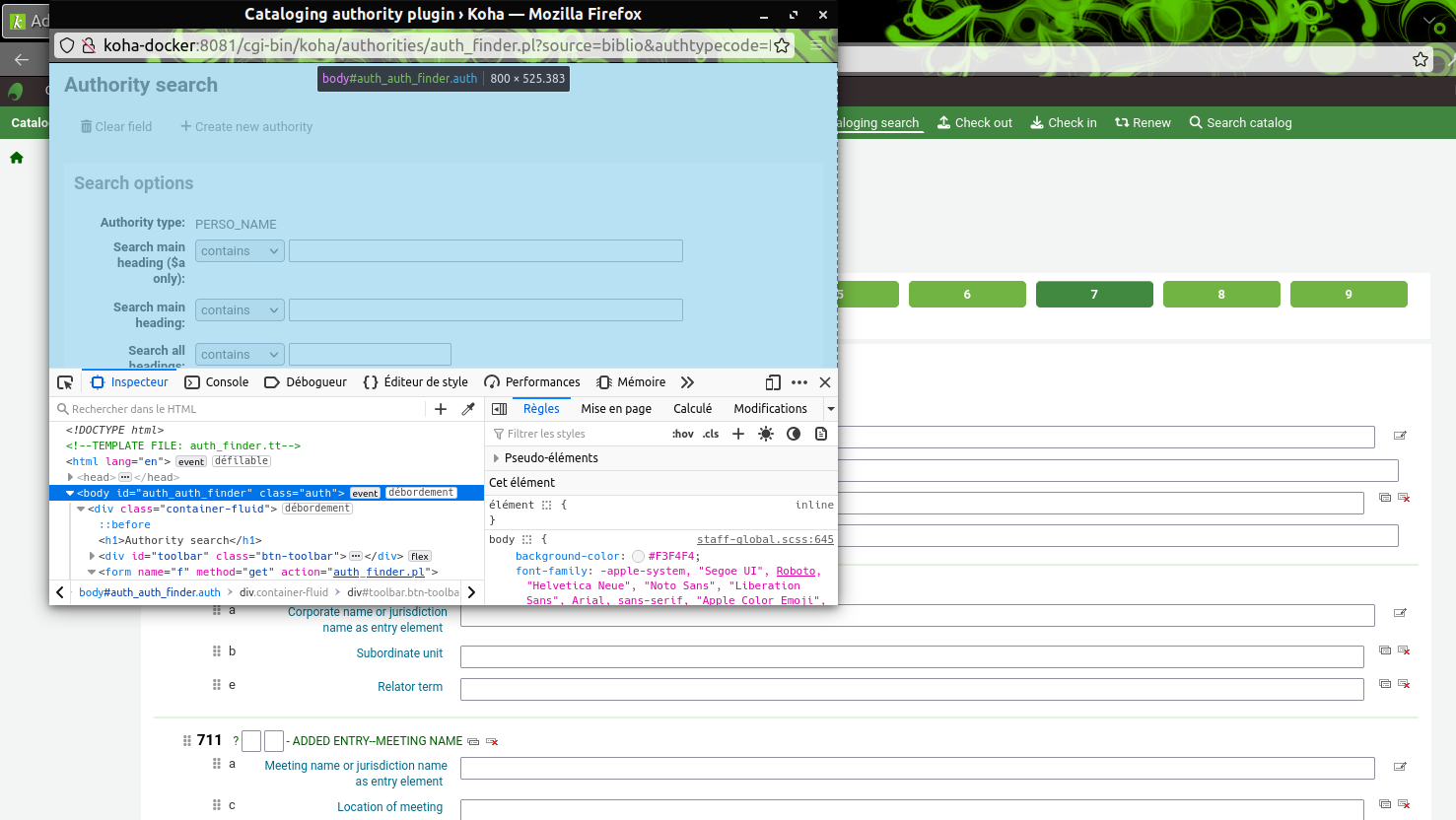Click the Check out link
The height and width of the screenshot is (820, 1456).
pyautogui.click(x=974, y=123)
